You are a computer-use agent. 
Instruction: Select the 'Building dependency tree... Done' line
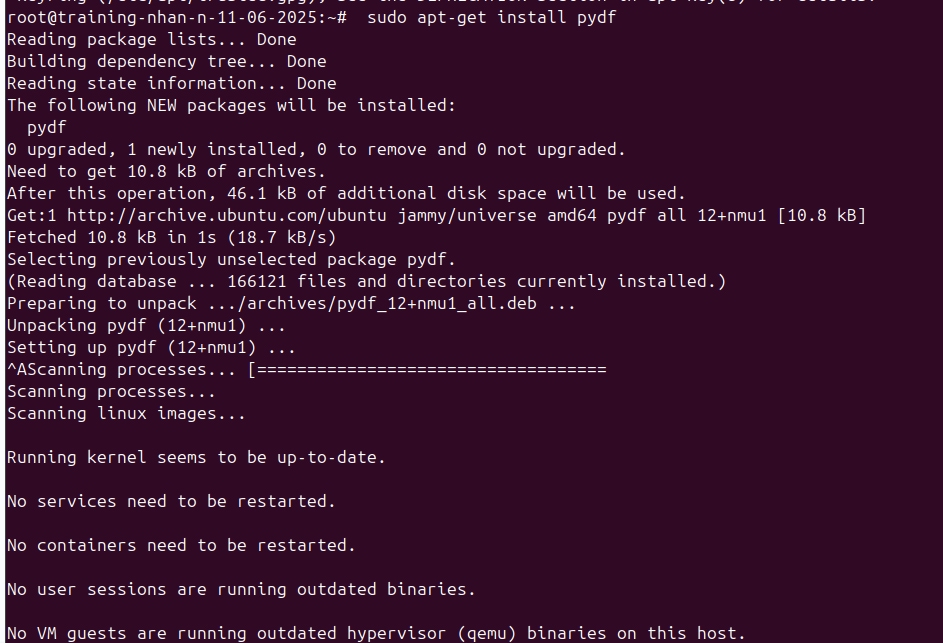(167, 62)
